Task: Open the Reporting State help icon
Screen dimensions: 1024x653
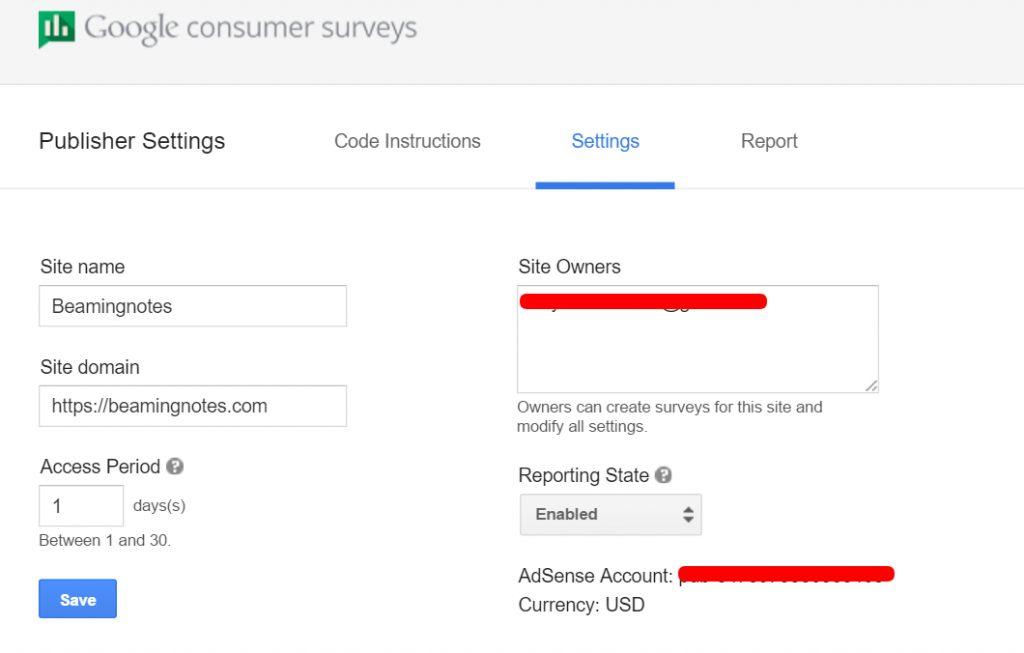Action: (x=664, y=475)
